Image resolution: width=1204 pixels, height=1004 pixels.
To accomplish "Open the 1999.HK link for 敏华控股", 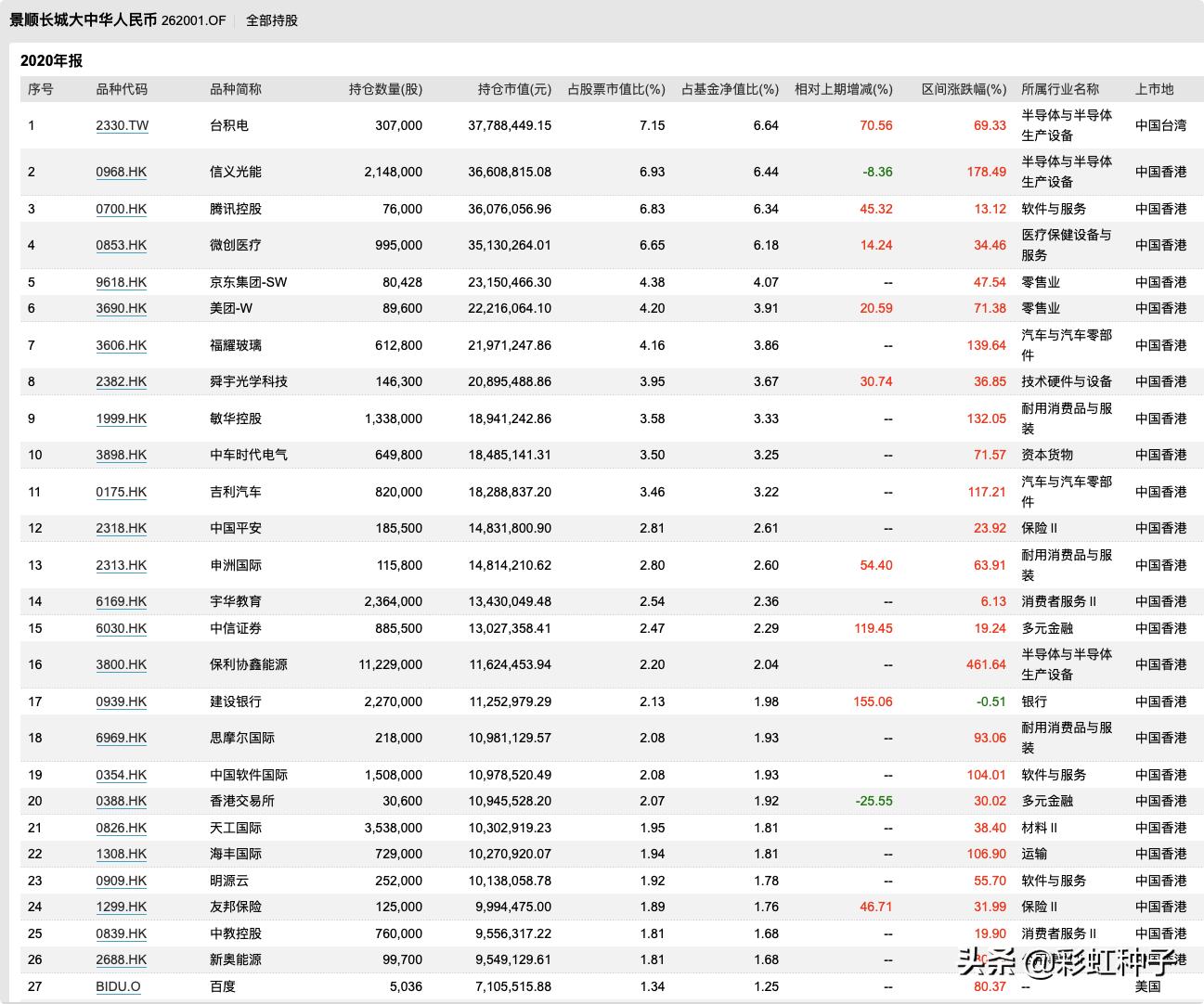I will tap(121, 418).
